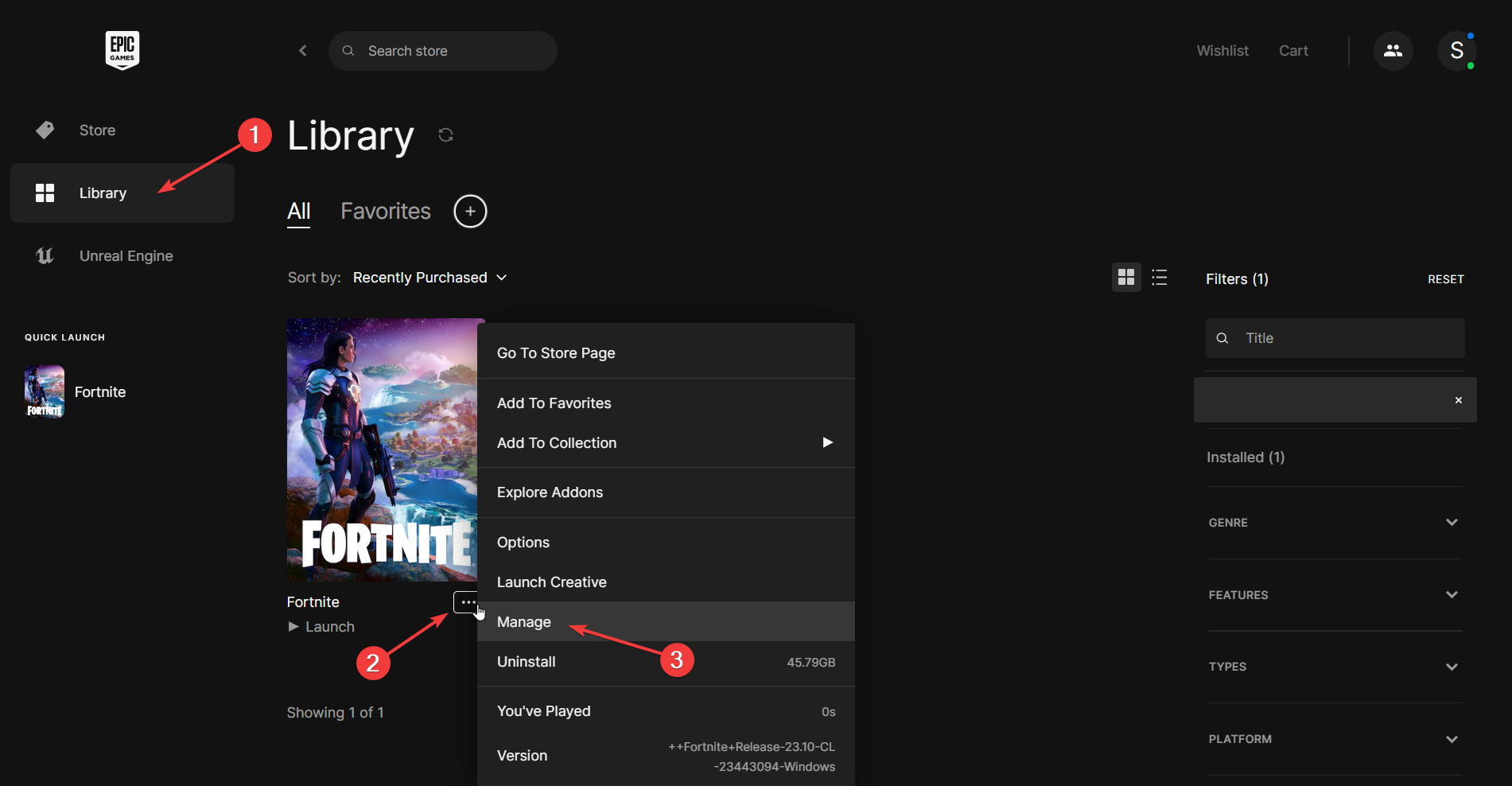Open Fortnite three-dot options button
Viewport: 1512px width, 786px height.
(468, 602)
